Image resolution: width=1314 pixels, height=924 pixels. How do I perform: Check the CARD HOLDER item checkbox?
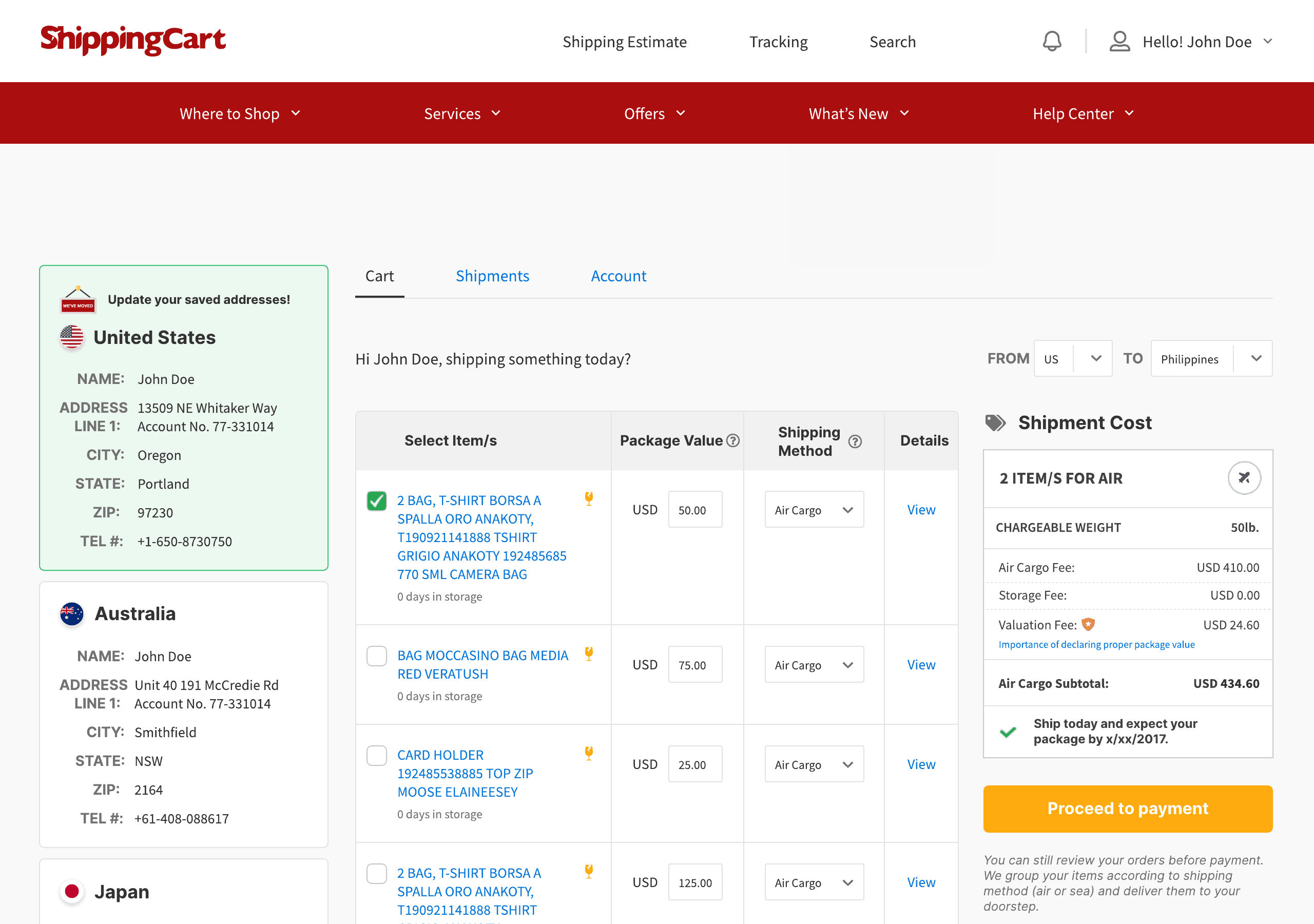click(377, 755)
